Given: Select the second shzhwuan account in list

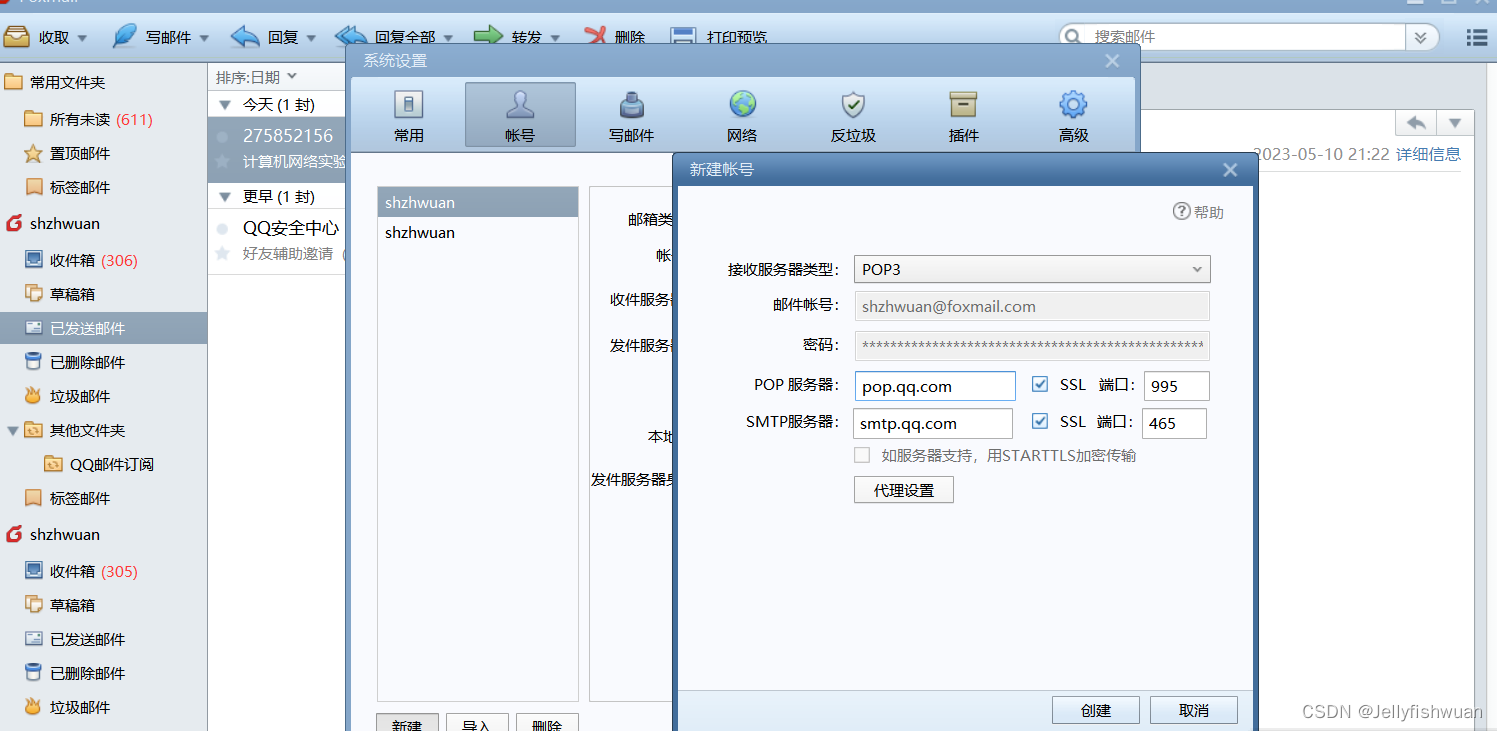Looking at the screenshot, I should coord(478,232).
